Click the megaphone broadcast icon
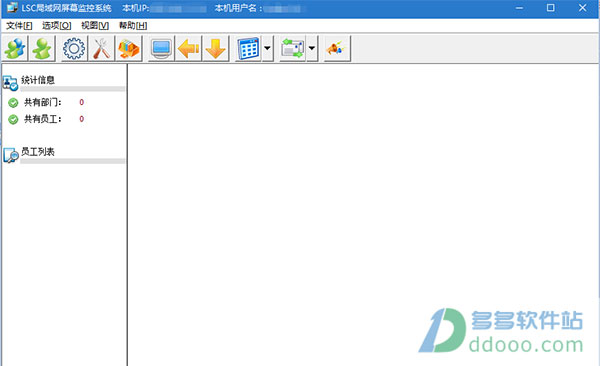Viewport: 600px width, 366px height. click(337, 49)
